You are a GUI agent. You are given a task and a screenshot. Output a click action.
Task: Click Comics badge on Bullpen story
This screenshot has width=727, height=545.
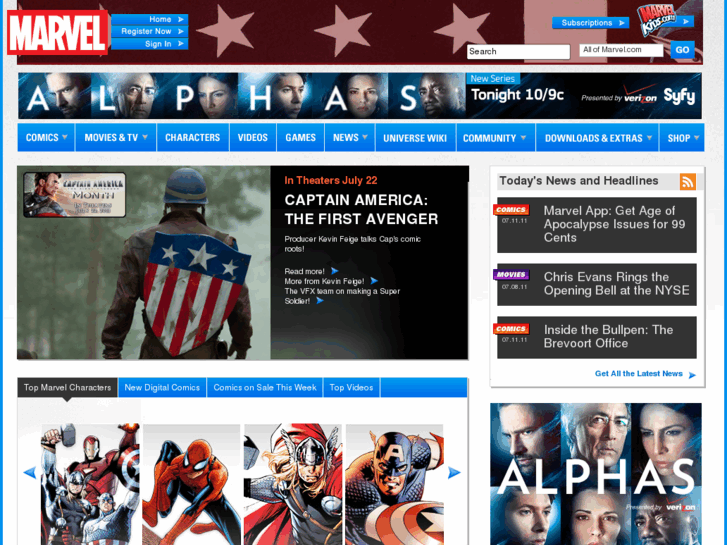point(511,328)
